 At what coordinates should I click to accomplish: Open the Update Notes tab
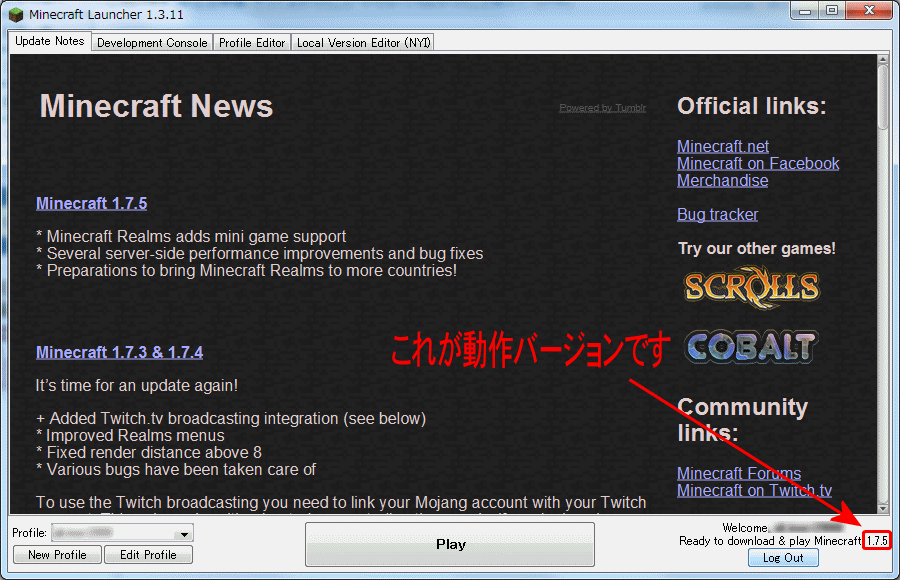[50, 41]
